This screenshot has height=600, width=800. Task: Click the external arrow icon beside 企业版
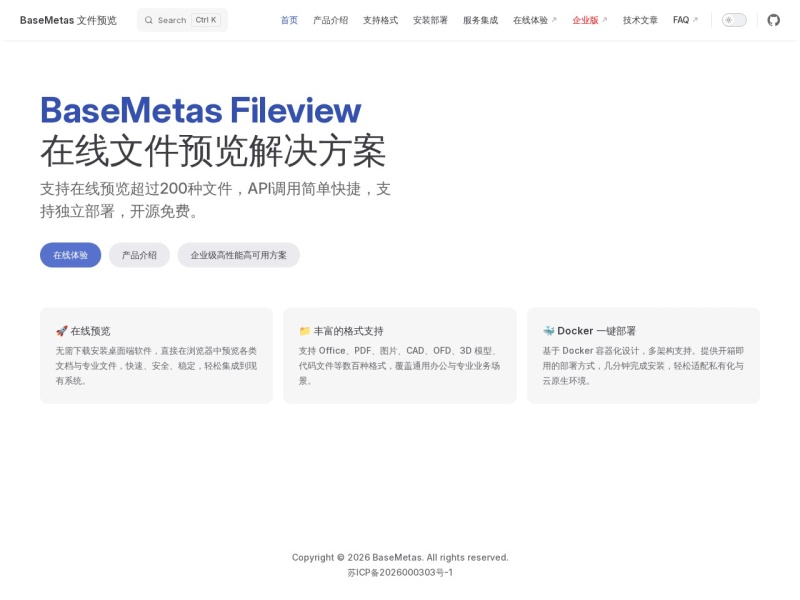[x=605, y=19]
